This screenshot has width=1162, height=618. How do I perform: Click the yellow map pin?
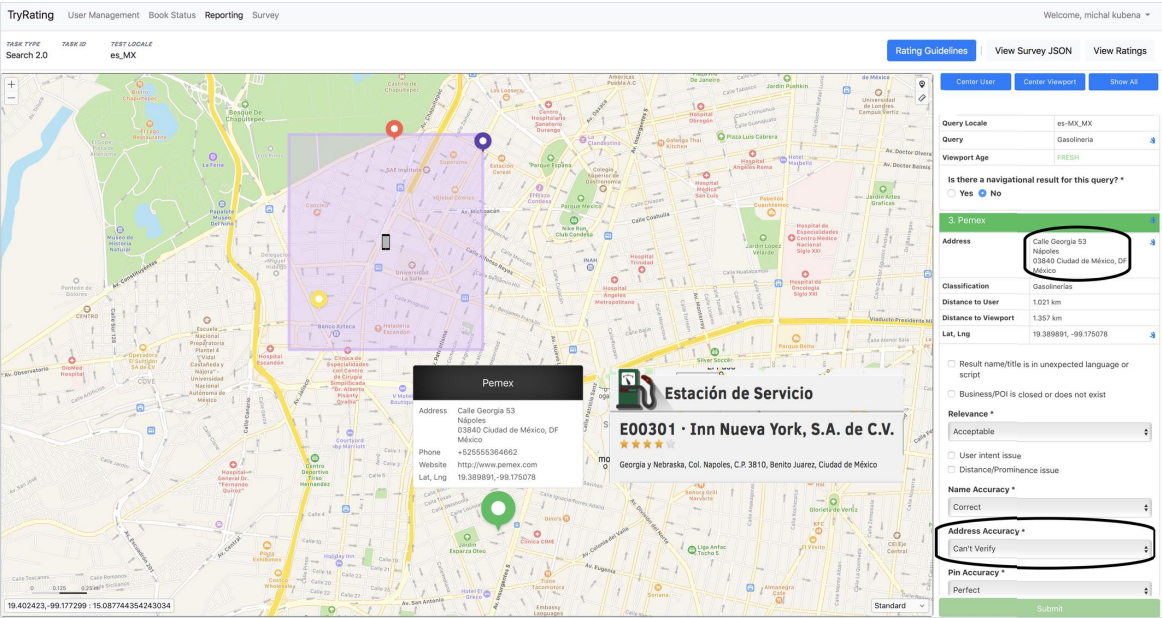pyautogui.click(x=319, y=299)
